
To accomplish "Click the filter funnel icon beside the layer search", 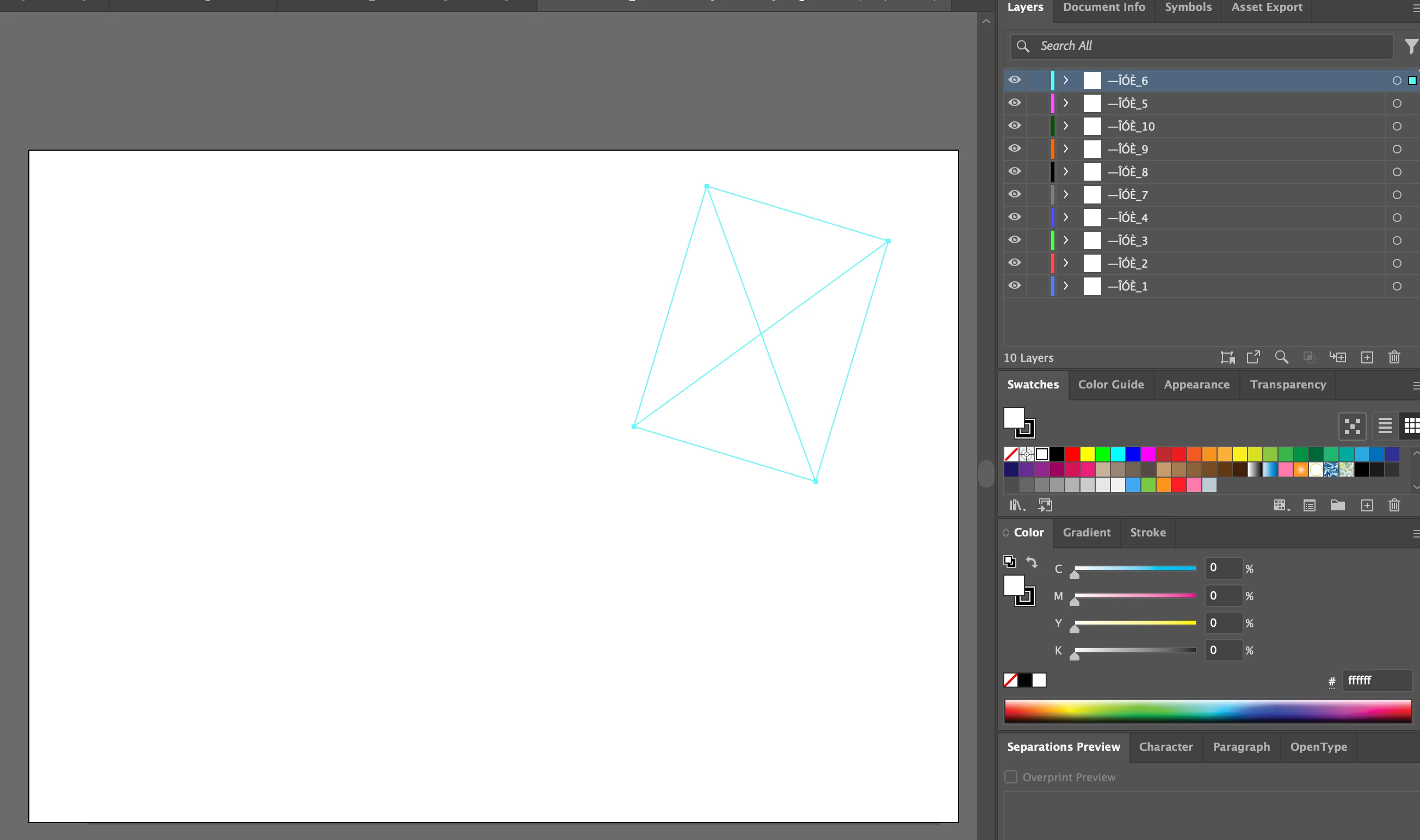I will pos(1411,46).
